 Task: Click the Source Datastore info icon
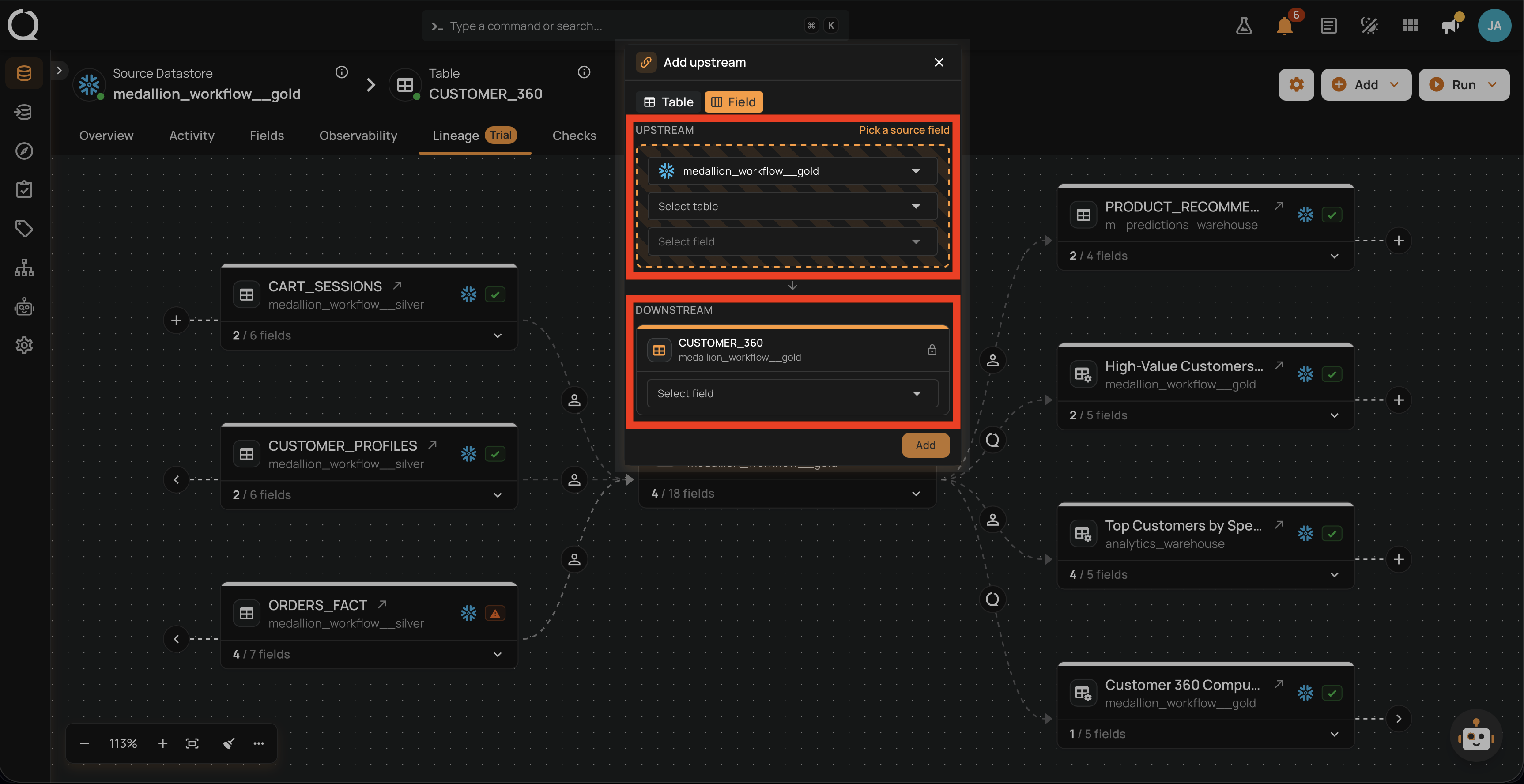pos(341,72)
